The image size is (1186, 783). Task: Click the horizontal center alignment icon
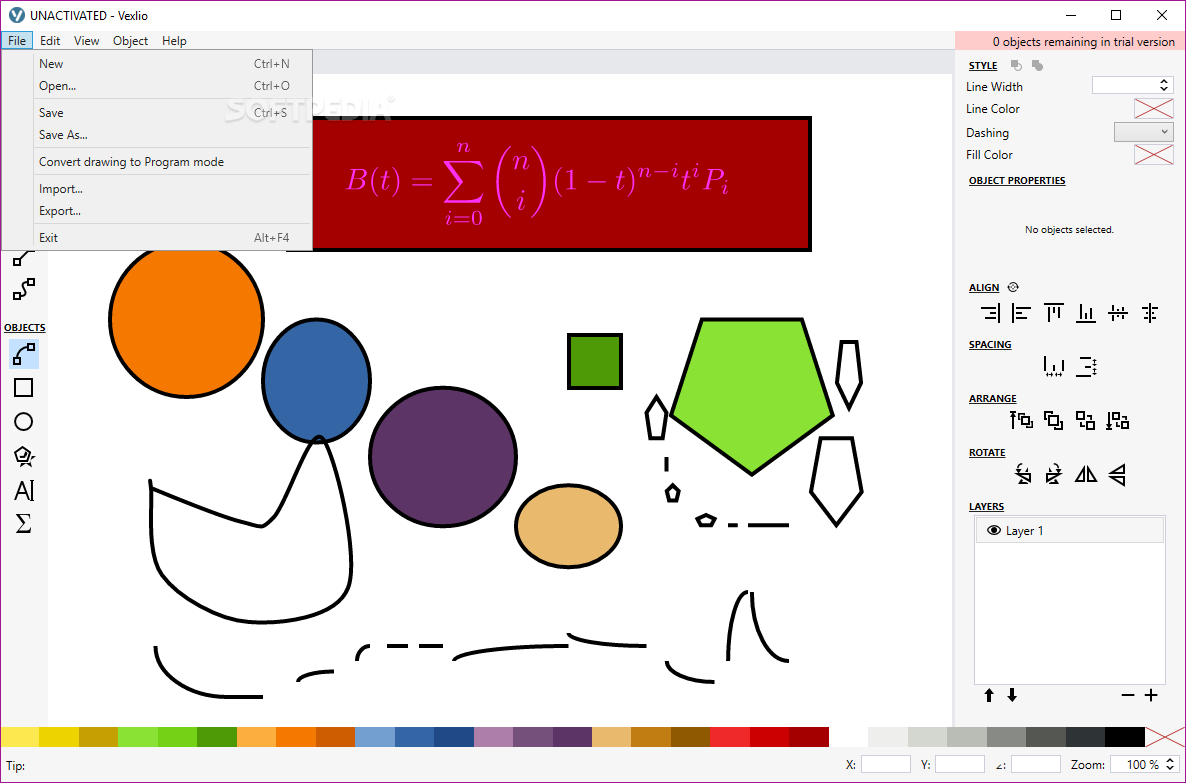1118,312
